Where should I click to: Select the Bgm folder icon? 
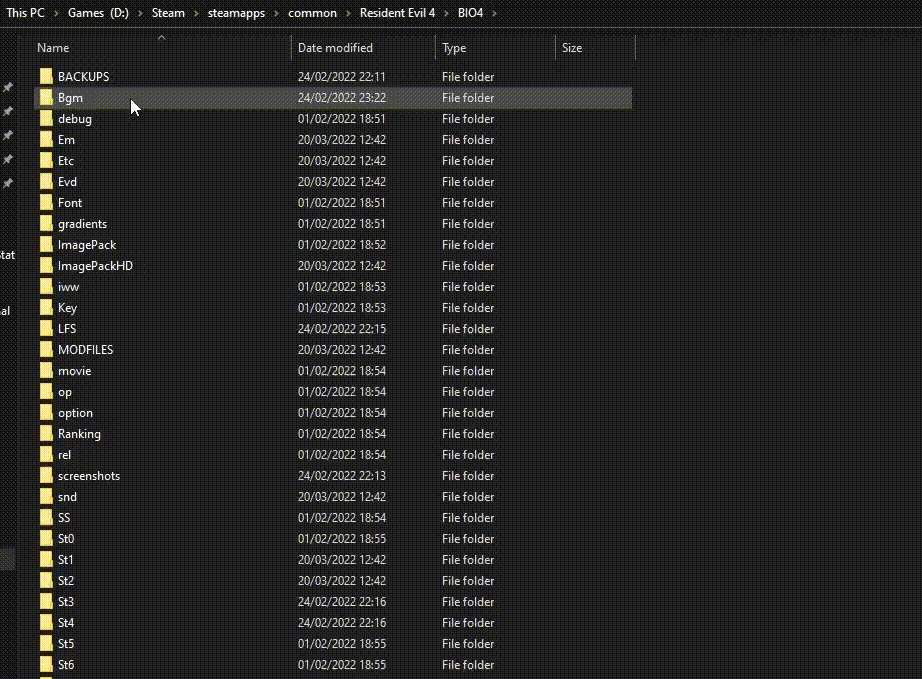pyautogui.click(x=46, y=98)
